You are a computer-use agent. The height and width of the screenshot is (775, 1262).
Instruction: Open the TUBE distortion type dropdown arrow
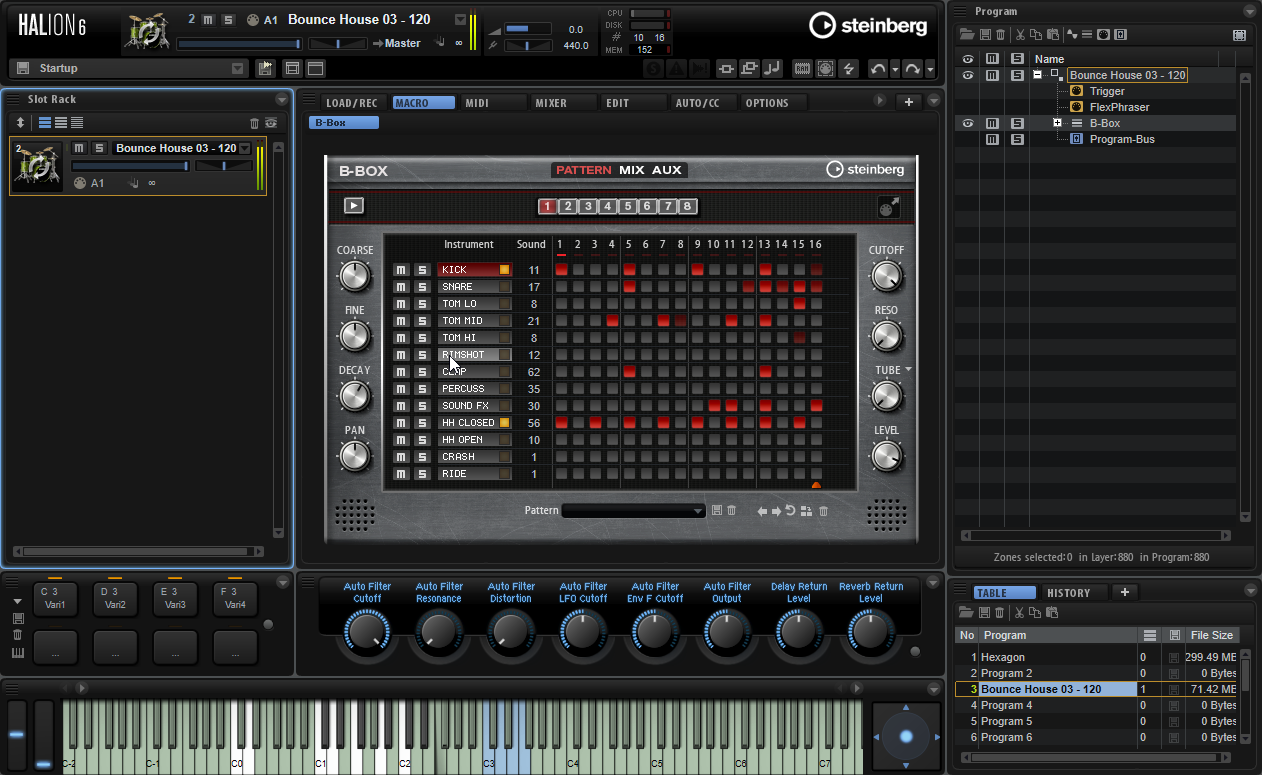pos(908,370)
